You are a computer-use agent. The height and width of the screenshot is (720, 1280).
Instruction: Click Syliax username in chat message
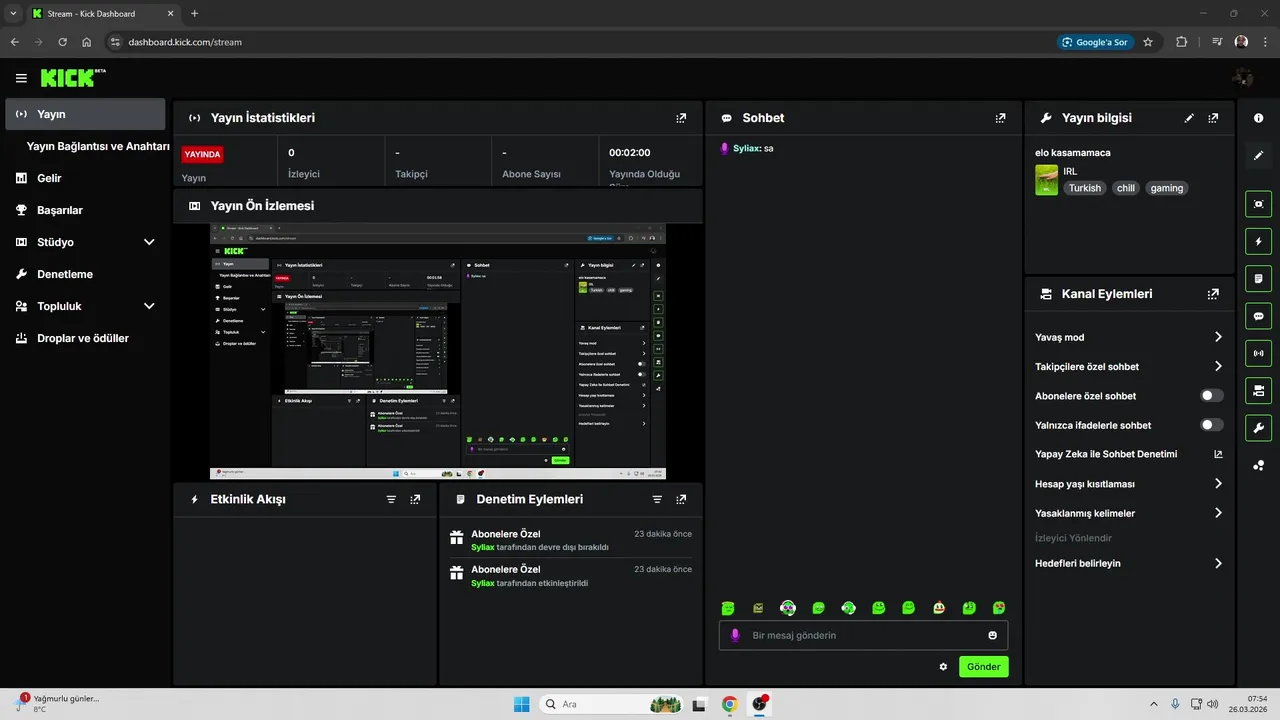746,148
